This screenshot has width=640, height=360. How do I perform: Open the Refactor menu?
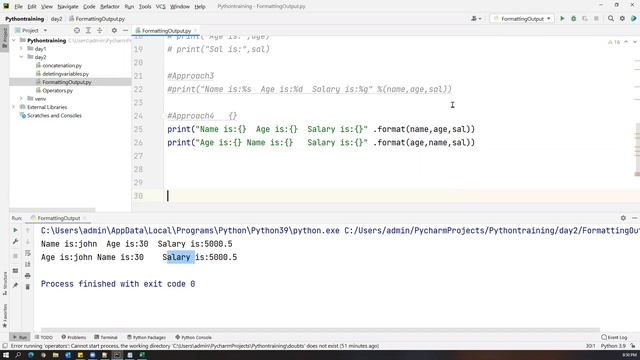click(110, 7)
